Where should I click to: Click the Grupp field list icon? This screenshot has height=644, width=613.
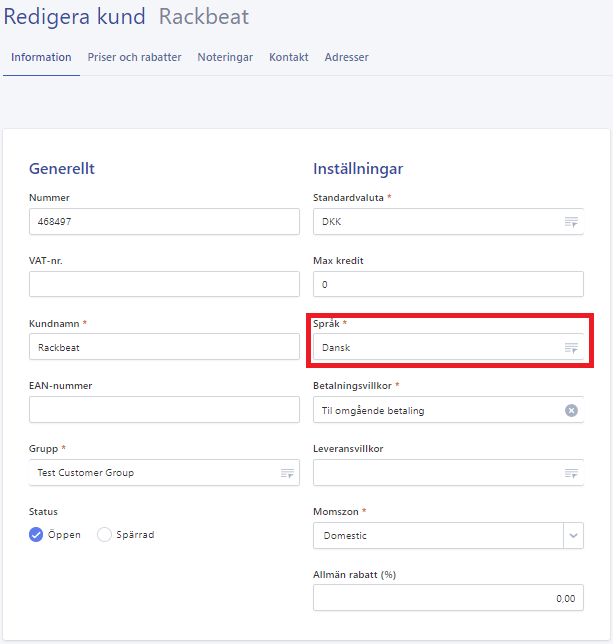click(287, 473)
